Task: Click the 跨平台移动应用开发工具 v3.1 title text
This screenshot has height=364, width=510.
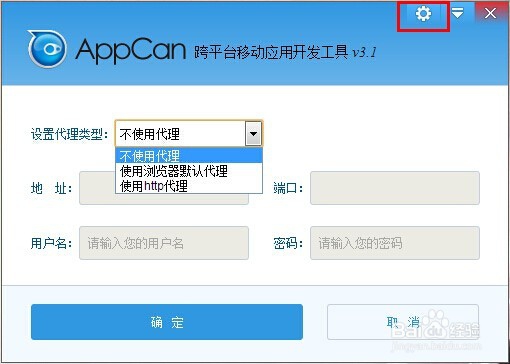Action: pos(285,52)
